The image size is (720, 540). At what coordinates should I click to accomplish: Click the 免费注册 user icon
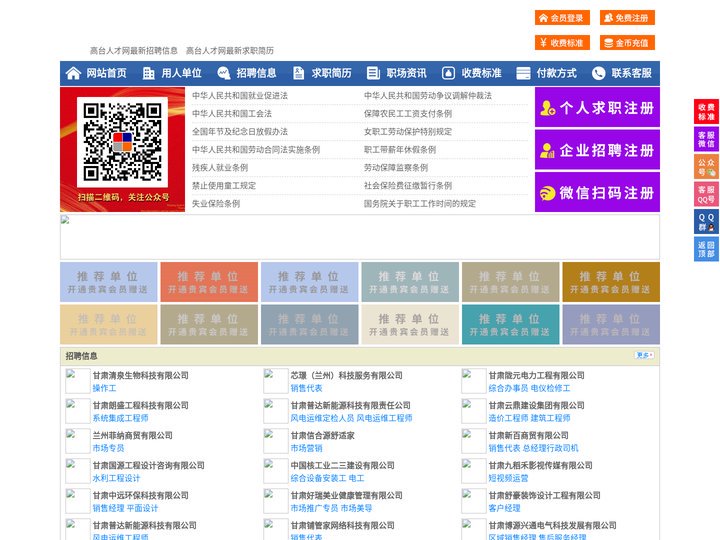pyautogui.click(x=608, y=18)
